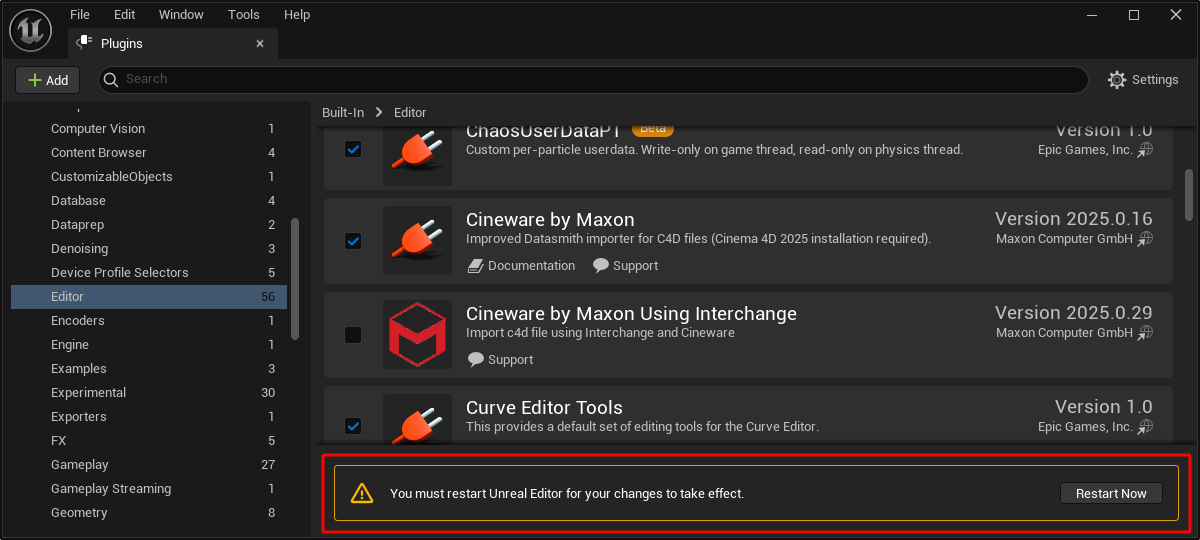Select the CustomizableObjects category

coord(149,177)
